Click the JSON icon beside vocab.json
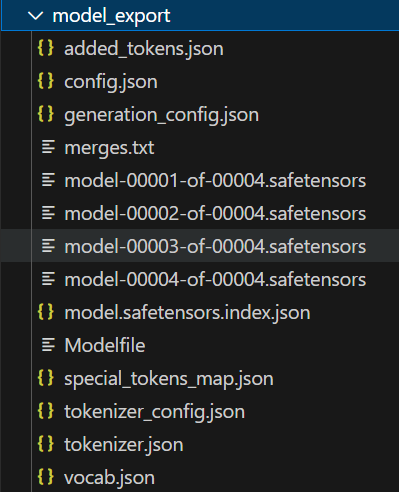The height and width of the screenshot is (492, 399). [46, 477]
